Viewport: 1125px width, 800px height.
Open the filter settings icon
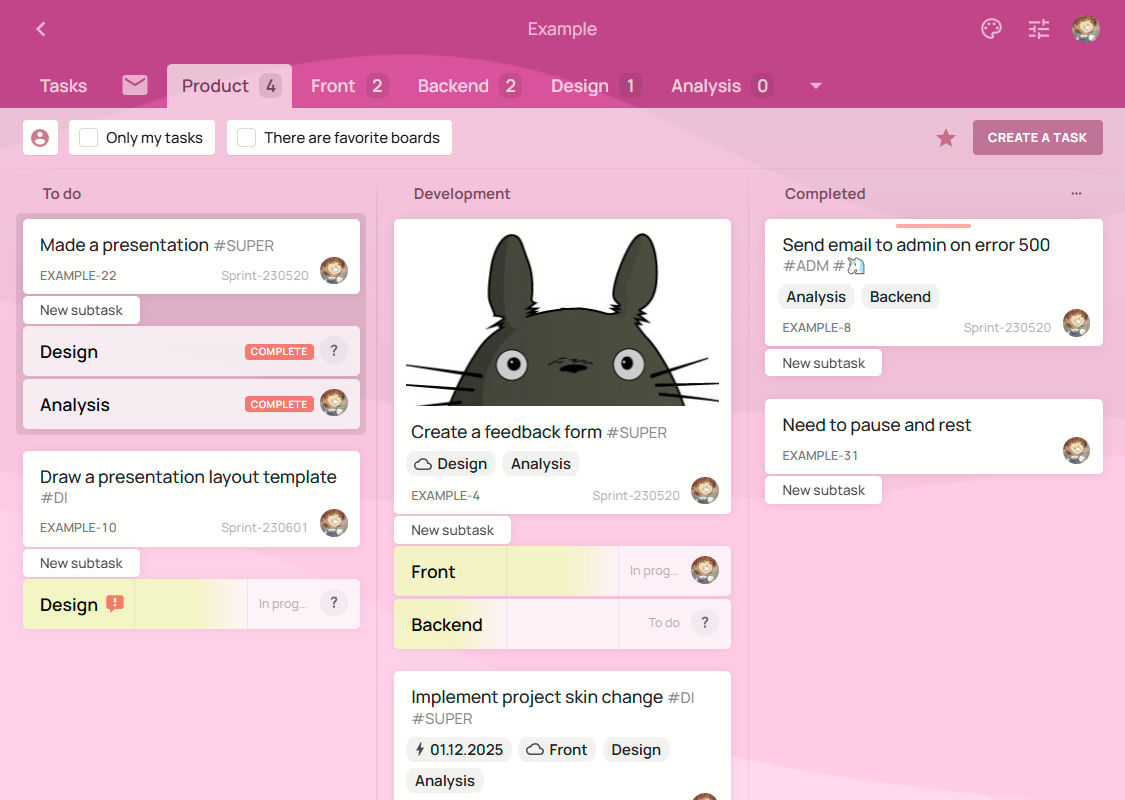[x=1039, y=29]
